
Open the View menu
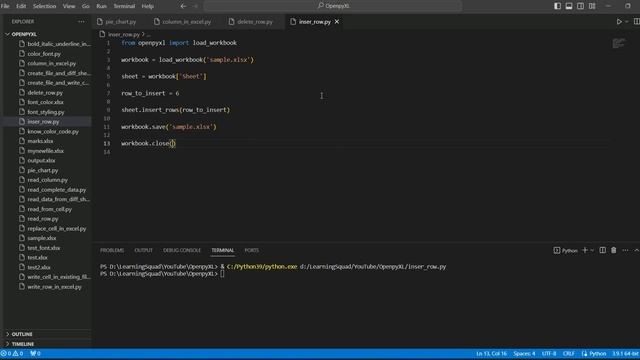[x=69, y=6]
